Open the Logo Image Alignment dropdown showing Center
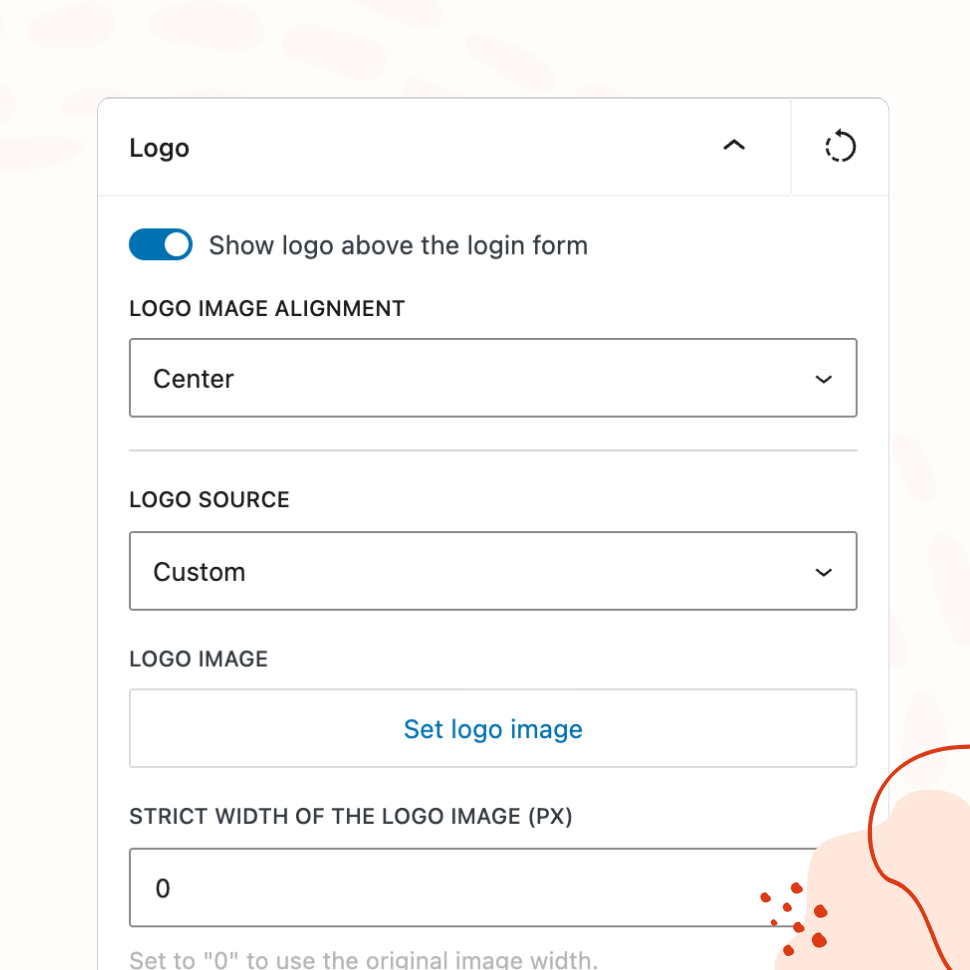The width and height of the screenshot is (970, 970). point(492,378)
